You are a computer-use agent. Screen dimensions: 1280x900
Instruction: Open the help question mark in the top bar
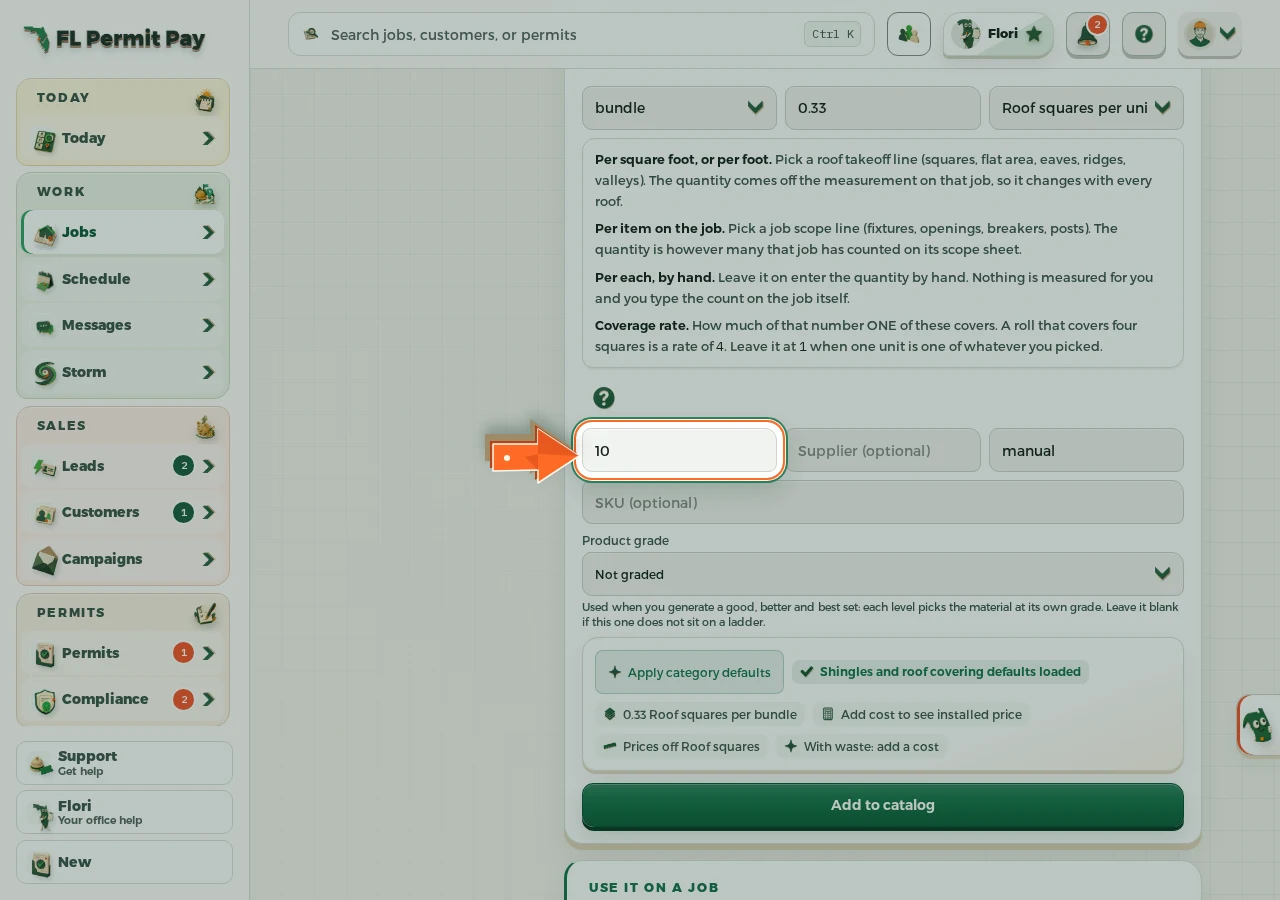[1144, 35]
